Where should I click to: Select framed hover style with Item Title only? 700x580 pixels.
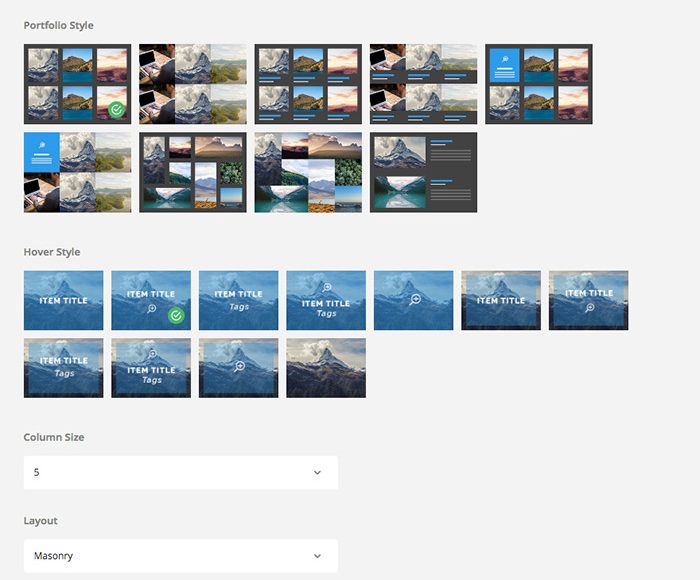click(x=501, y=300)
